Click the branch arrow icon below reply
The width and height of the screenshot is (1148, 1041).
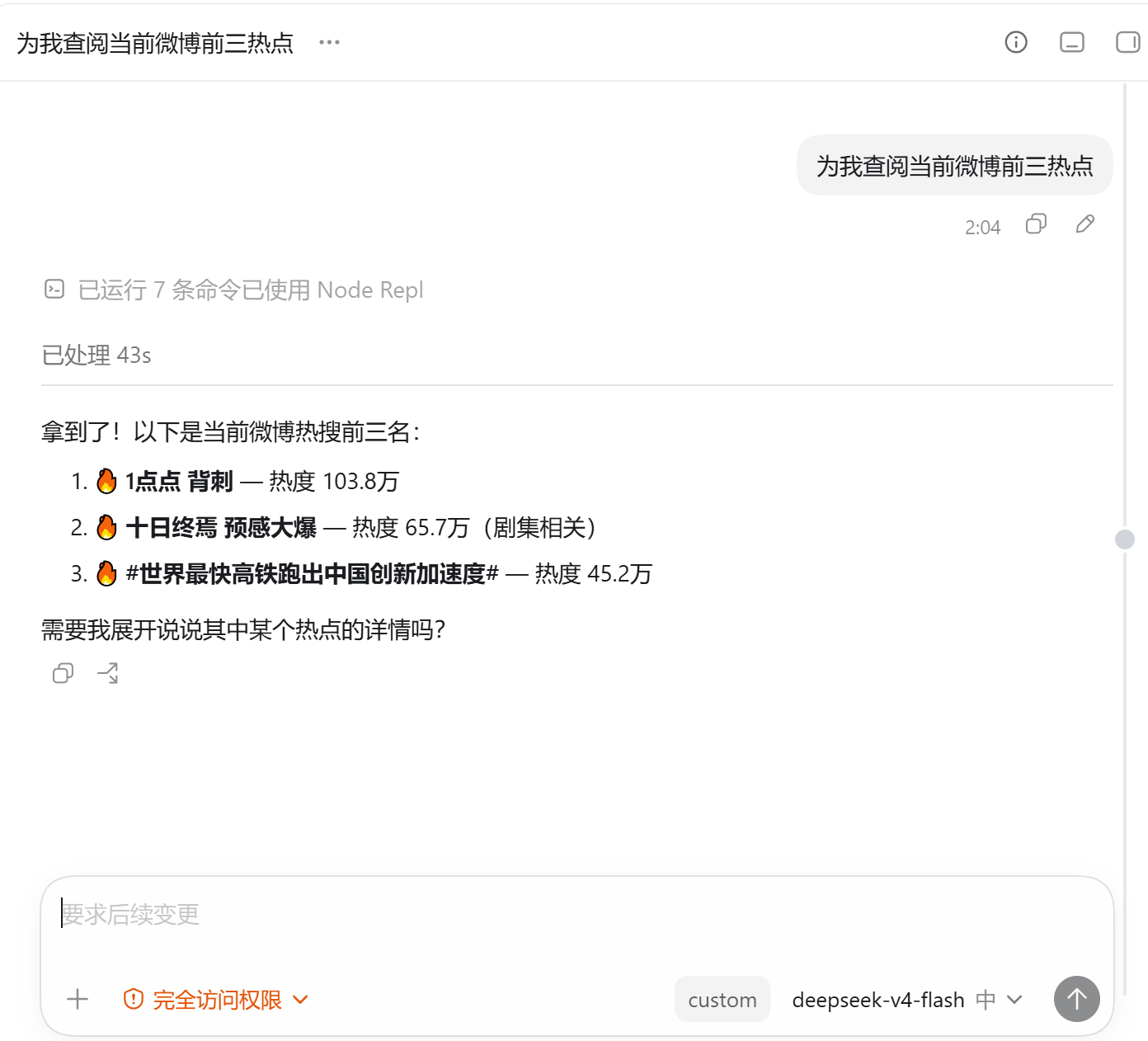[x=108, y=673]
